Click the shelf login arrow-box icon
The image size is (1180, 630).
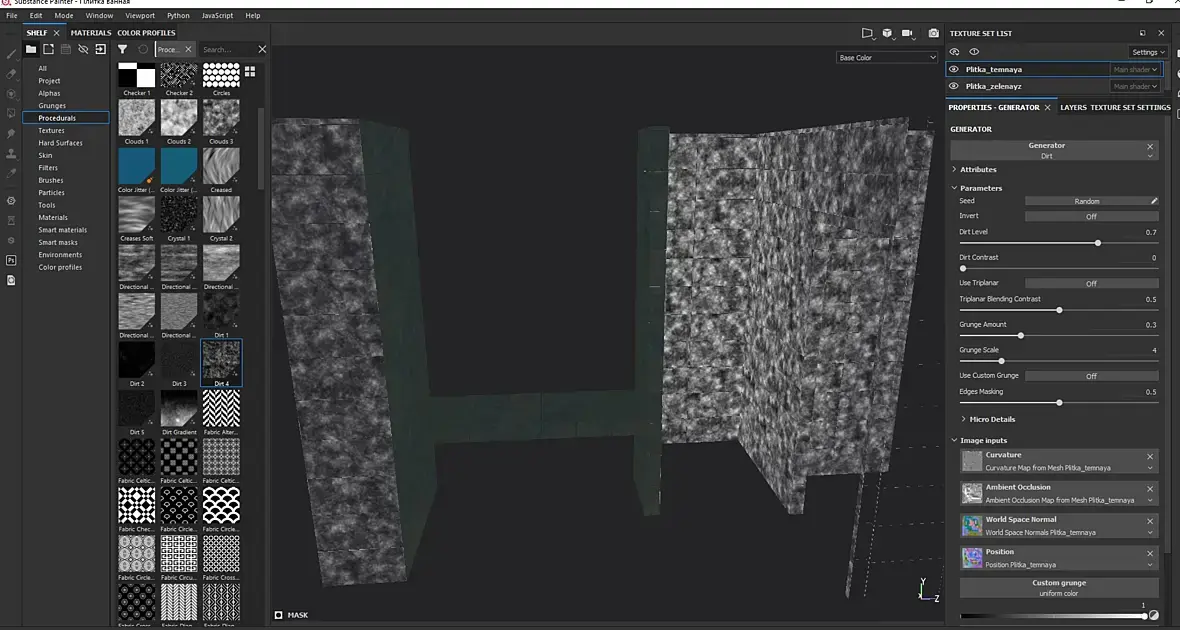click(100, 49)
